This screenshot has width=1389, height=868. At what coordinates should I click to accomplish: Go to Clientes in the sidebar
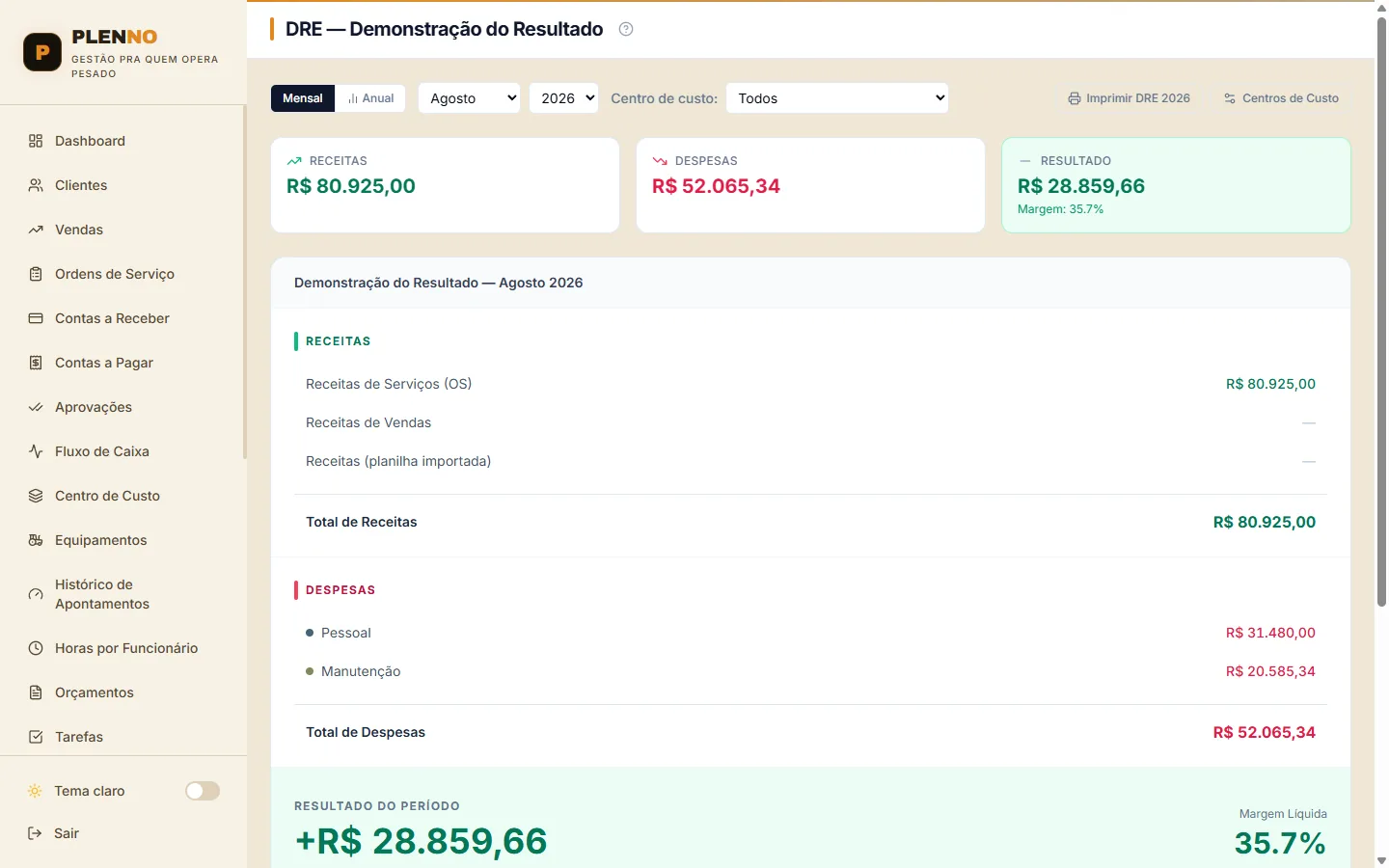pyautogui.click(x=122, y=185)
